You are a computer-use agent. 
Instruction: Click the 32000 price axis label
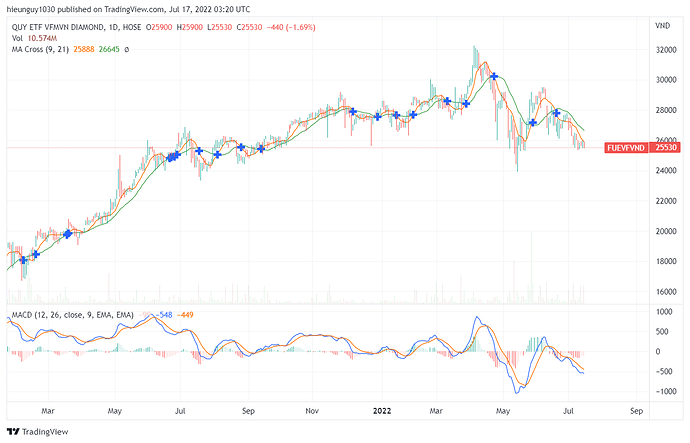[666, 50]
